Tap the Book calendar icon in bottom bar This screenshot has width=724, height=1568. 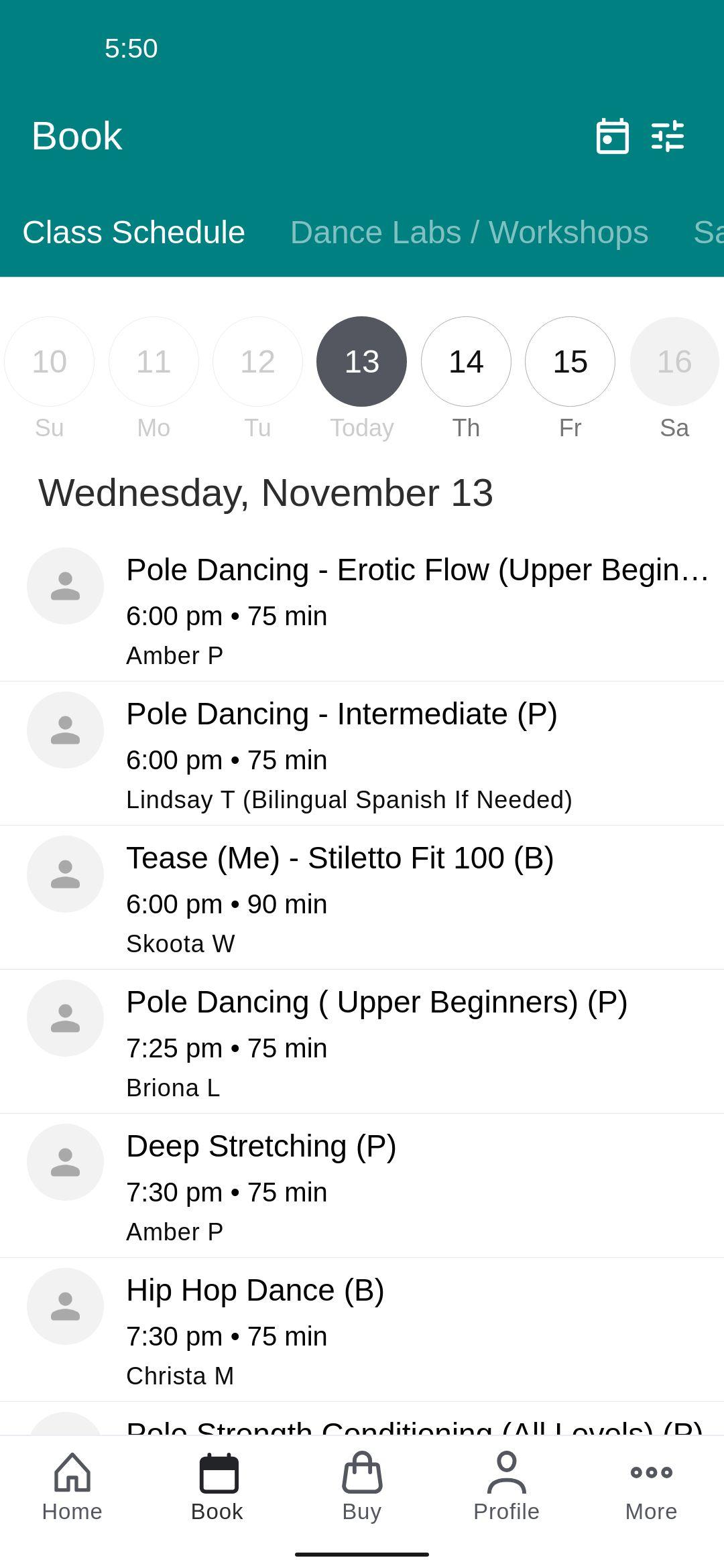[x=219, y=1473]
